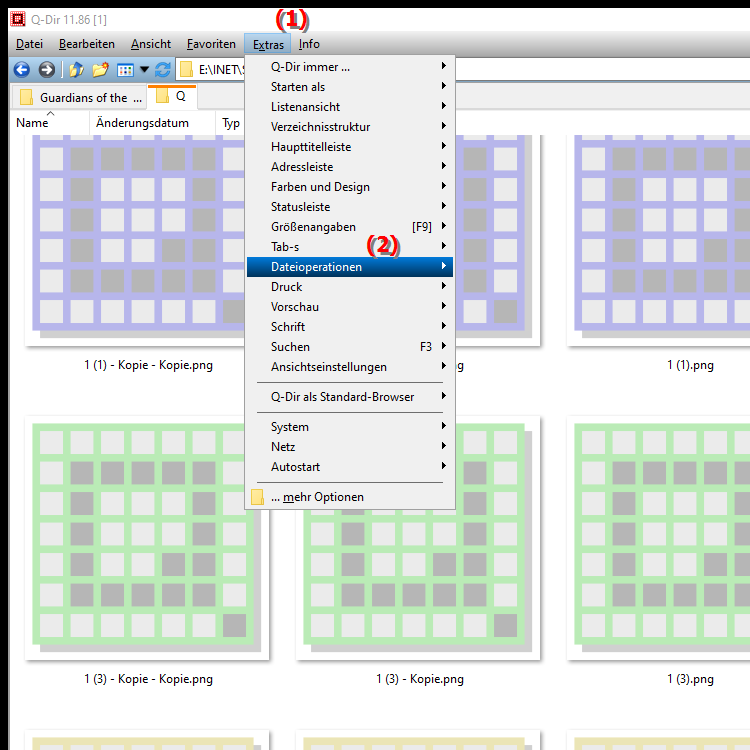
Task: Open the Bearbeiten menu
Action: (87, 44)
